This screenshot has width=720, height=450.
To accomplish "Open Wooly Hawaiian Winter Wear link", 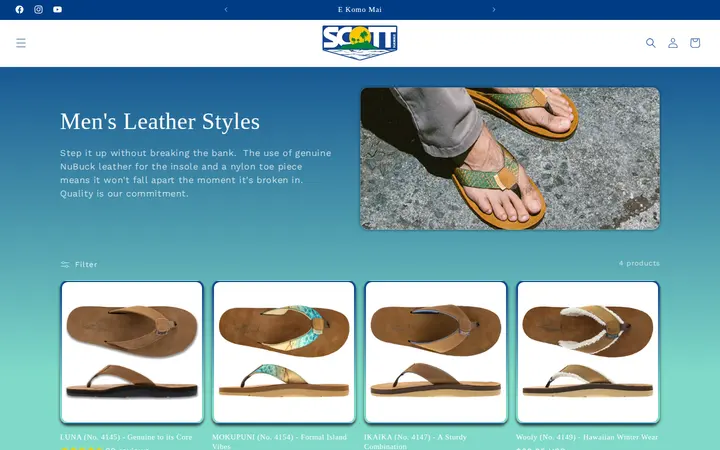I will pyautogui.click(x=587, y=437).
